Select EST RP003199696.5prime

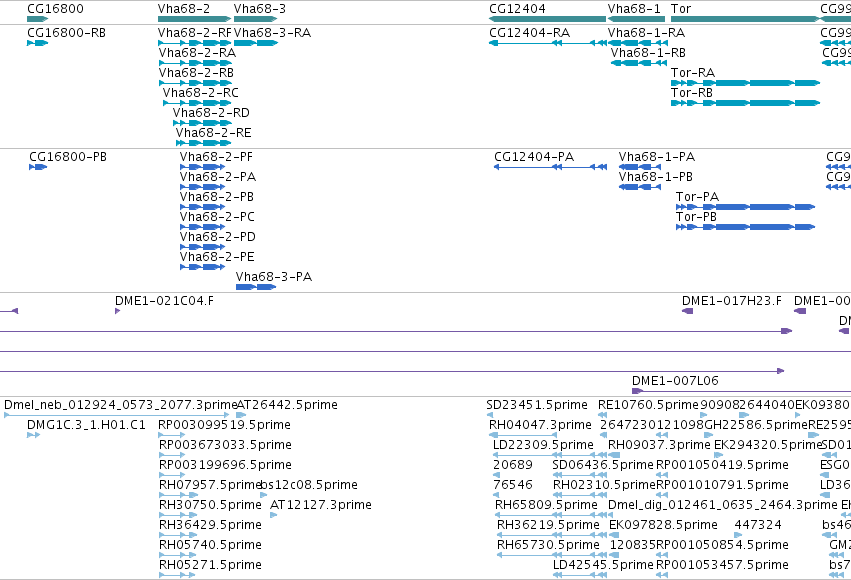pyautogui.click(x=172, y=475)
